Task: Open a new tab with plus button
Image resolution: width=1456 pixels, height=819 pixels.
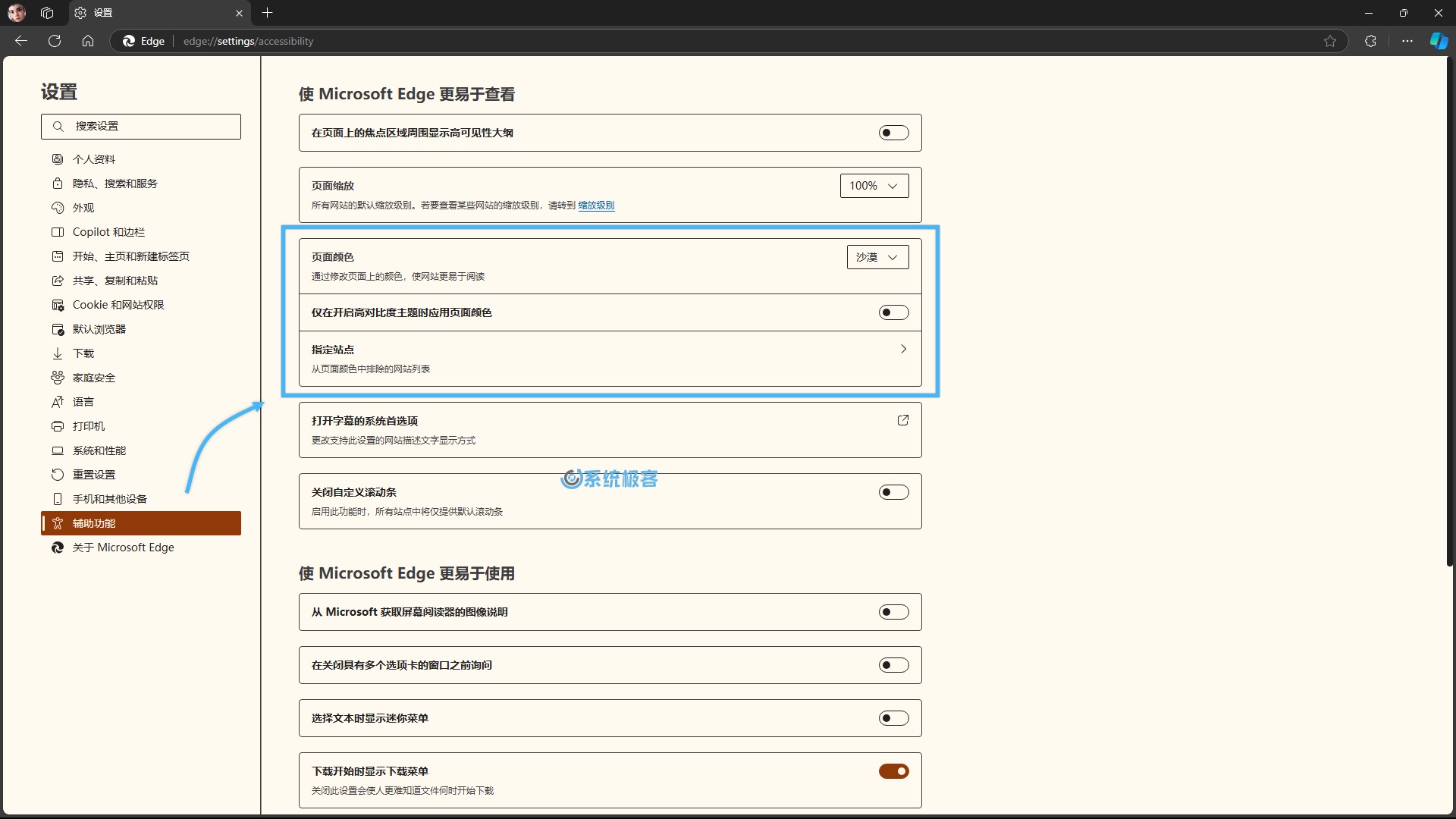Action: [267, 13]
